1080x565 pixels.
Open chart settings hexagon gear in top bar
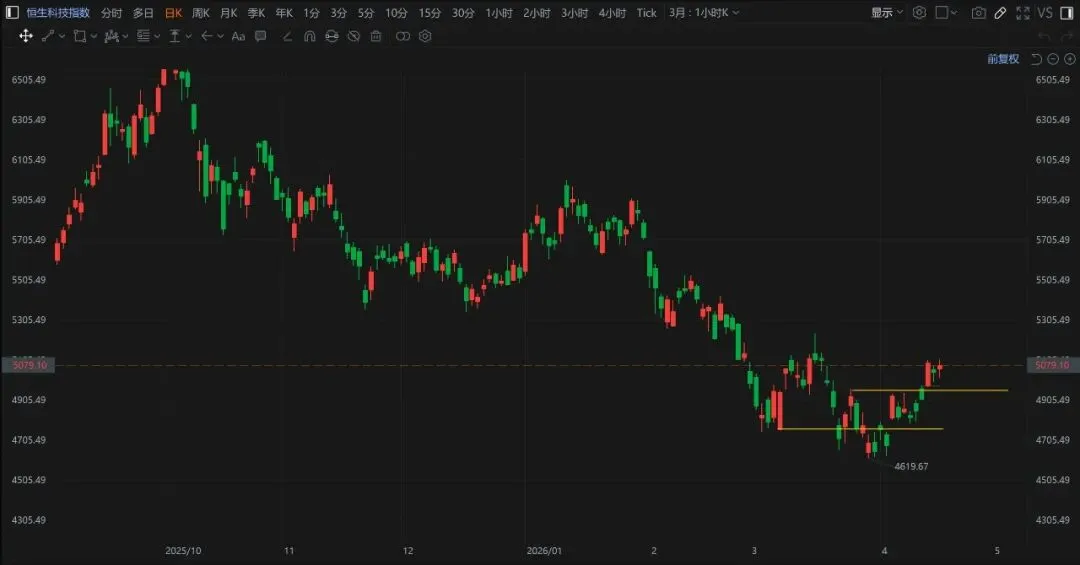click(919, 12)
